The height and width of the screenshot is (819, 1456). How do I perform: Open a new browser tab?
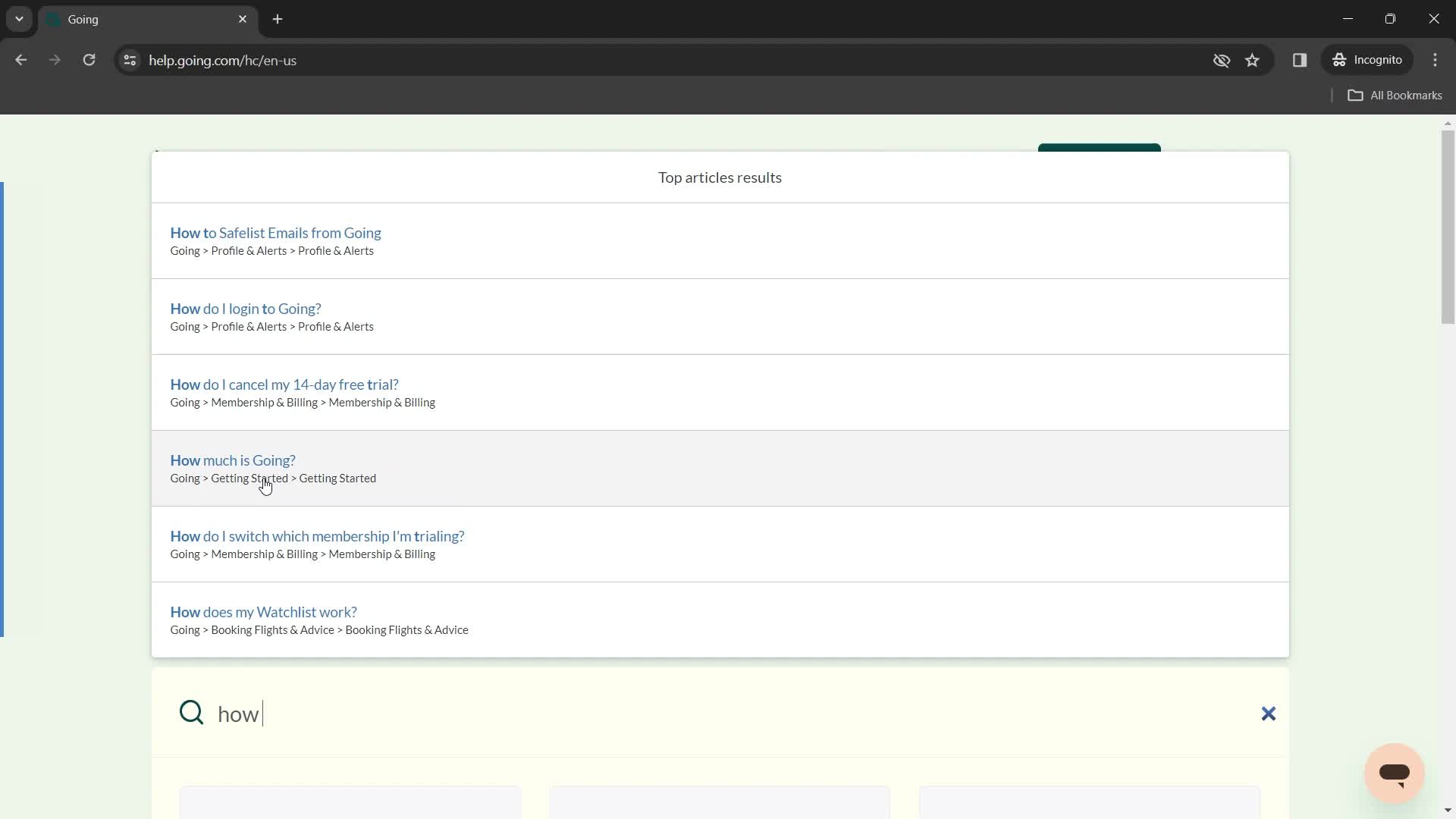point(278,19)
